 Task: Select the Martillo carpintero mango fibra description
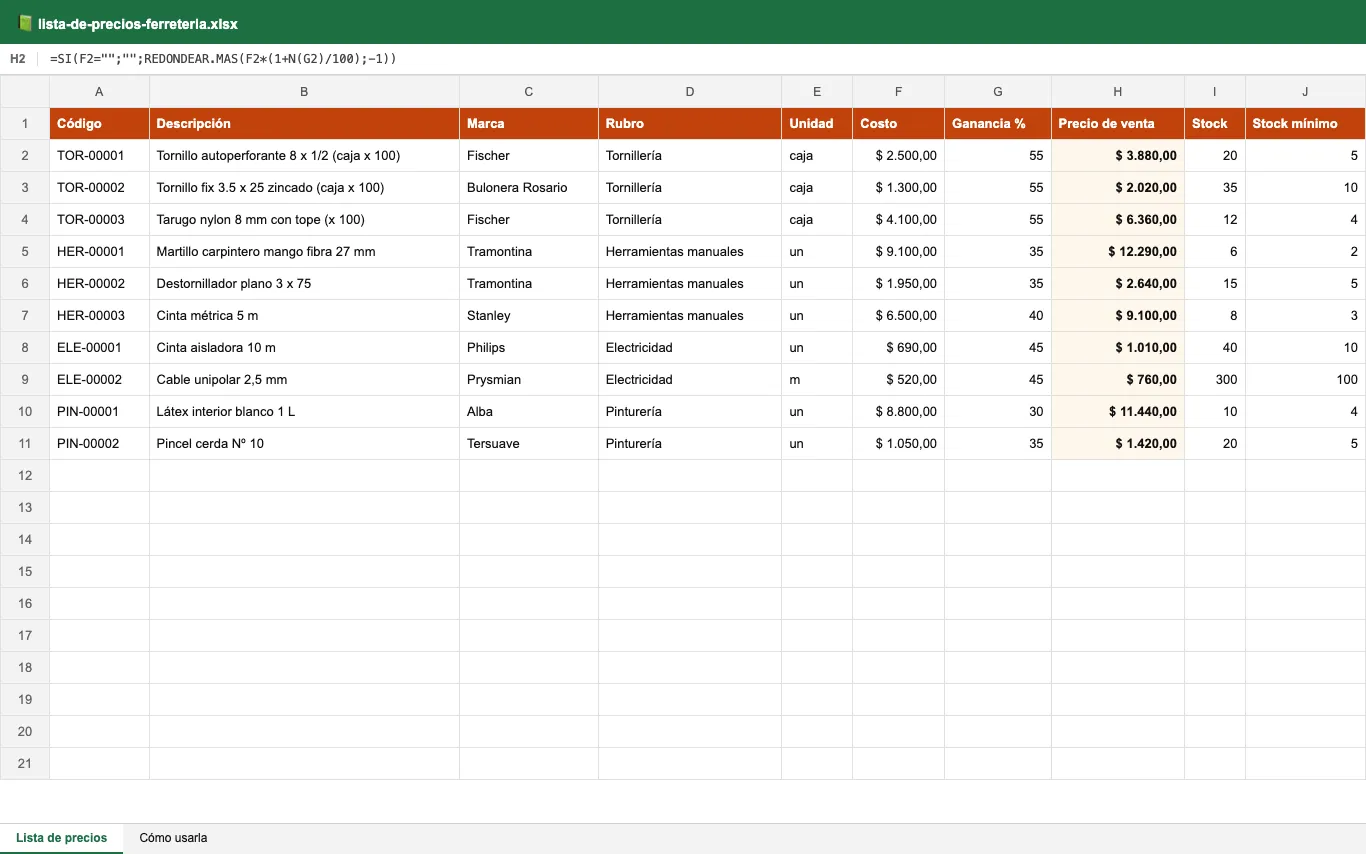304,252
